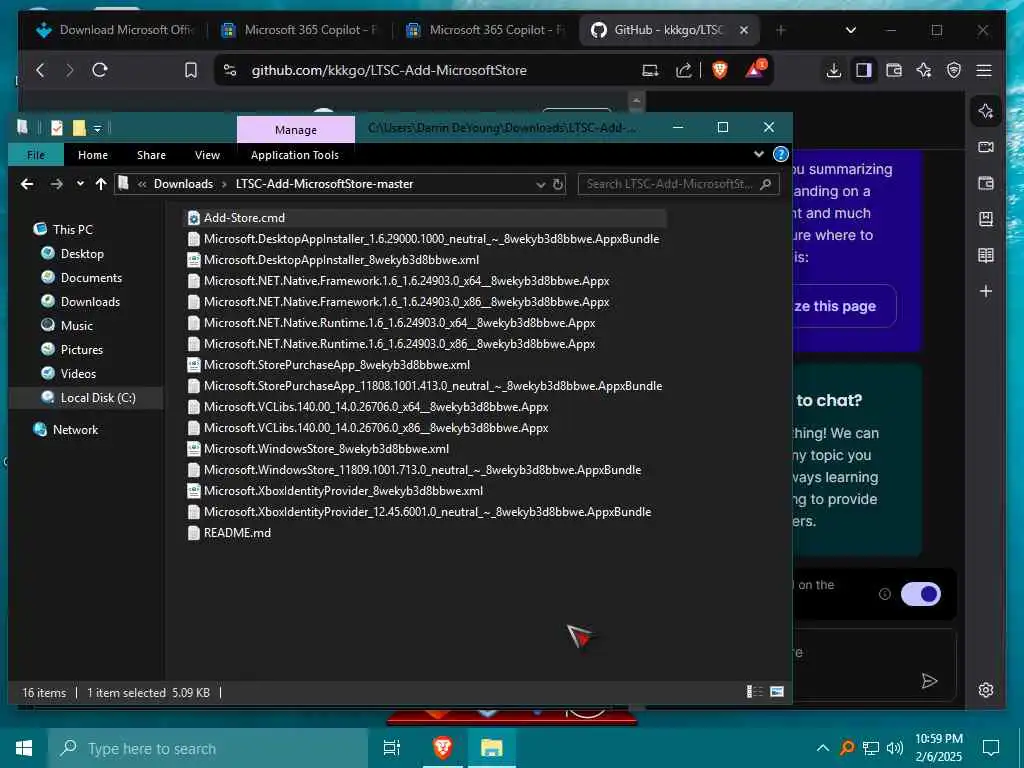Screen dimensions: 1024x768
Task: Toggle the chat page context switch
Action: click(x=920, y=594)
